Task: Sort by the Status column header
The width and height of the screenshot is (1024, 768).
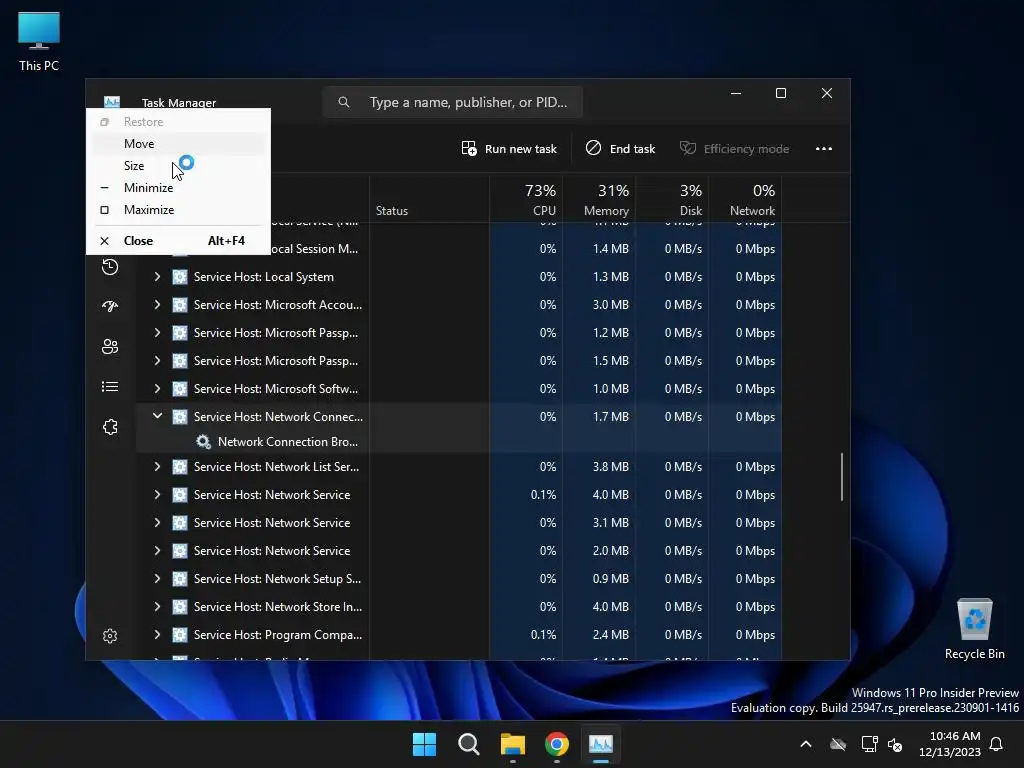Action: [429, 199]
